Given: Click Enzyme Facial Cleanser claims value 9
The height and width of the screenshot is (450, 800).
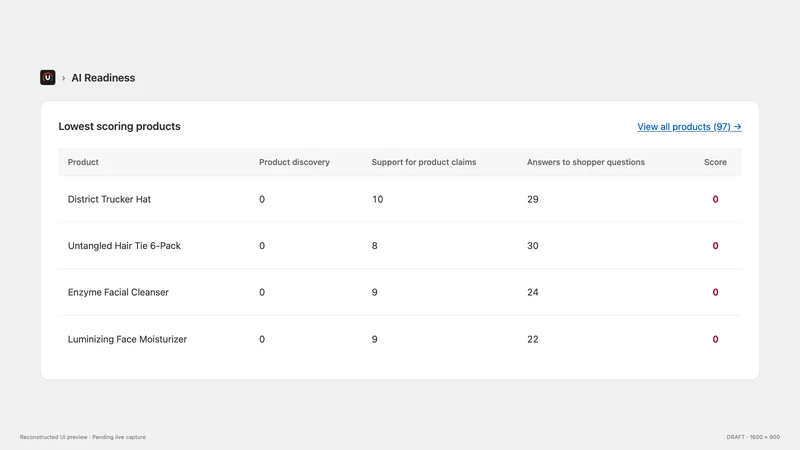Looking at the screenshot, I should [x=374, y=292].
